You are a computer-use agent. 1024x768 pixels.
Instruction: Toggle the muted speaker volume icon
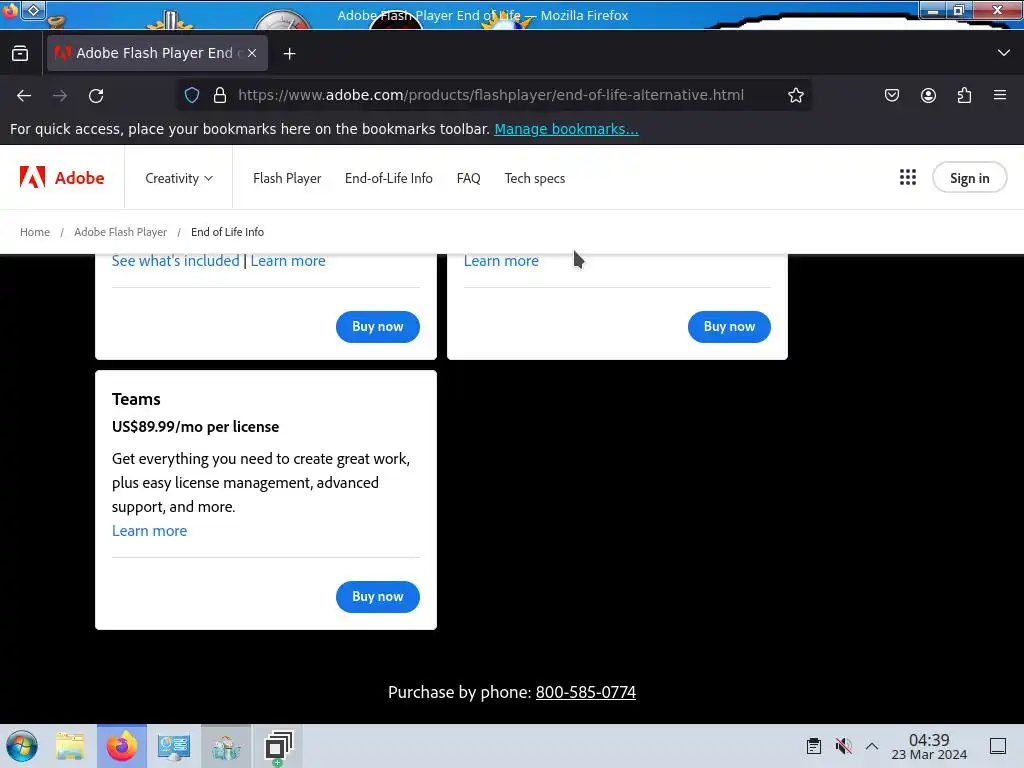[843, 746]
